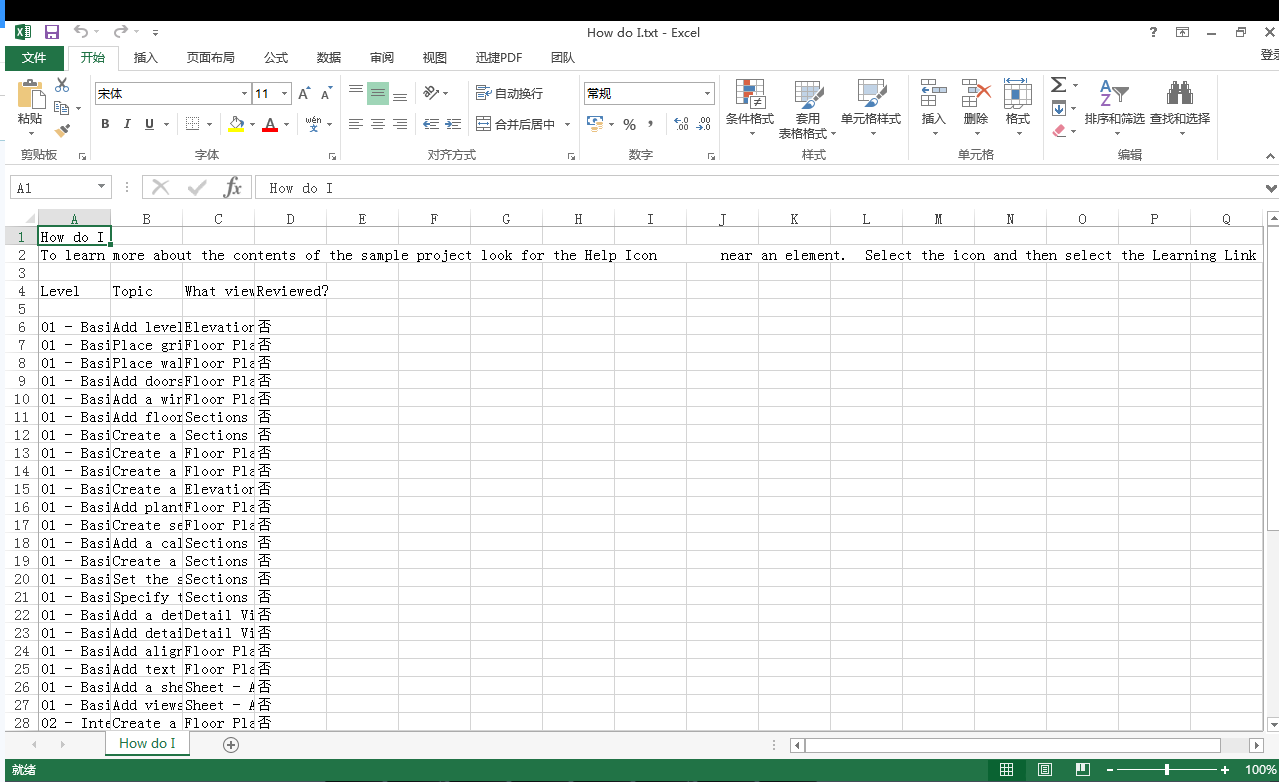Screen dimensions: 1279x782
Task: Click the Insert Function fx icon
Action: (x=232, y=188)
